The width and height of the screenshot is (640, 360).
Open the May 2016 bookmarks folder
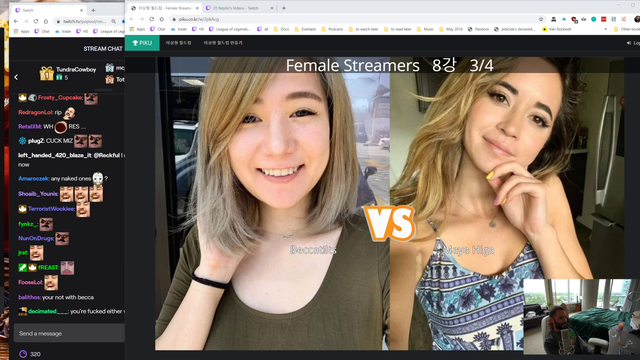point(451,29)
